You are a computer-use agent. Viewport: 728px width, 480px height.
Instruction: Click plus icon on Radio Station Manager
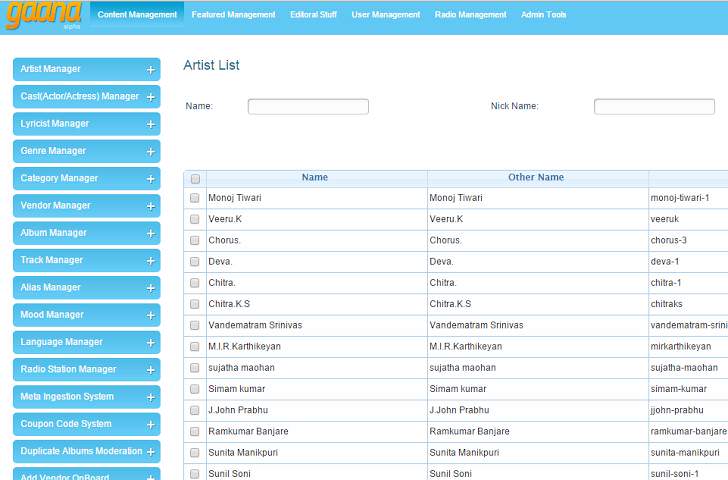pyautogui.click(x=151, y=370)
